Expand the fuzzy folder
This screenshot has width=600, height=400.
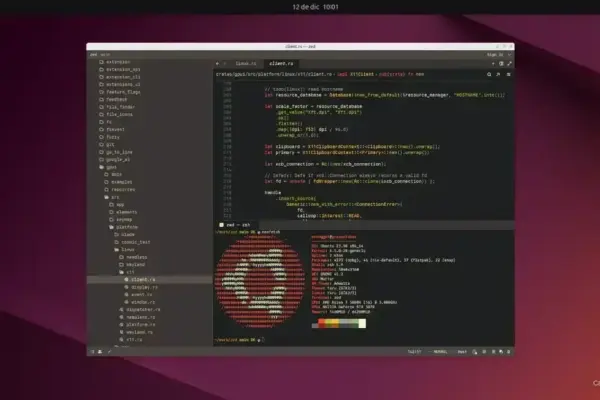pos(109,137)
